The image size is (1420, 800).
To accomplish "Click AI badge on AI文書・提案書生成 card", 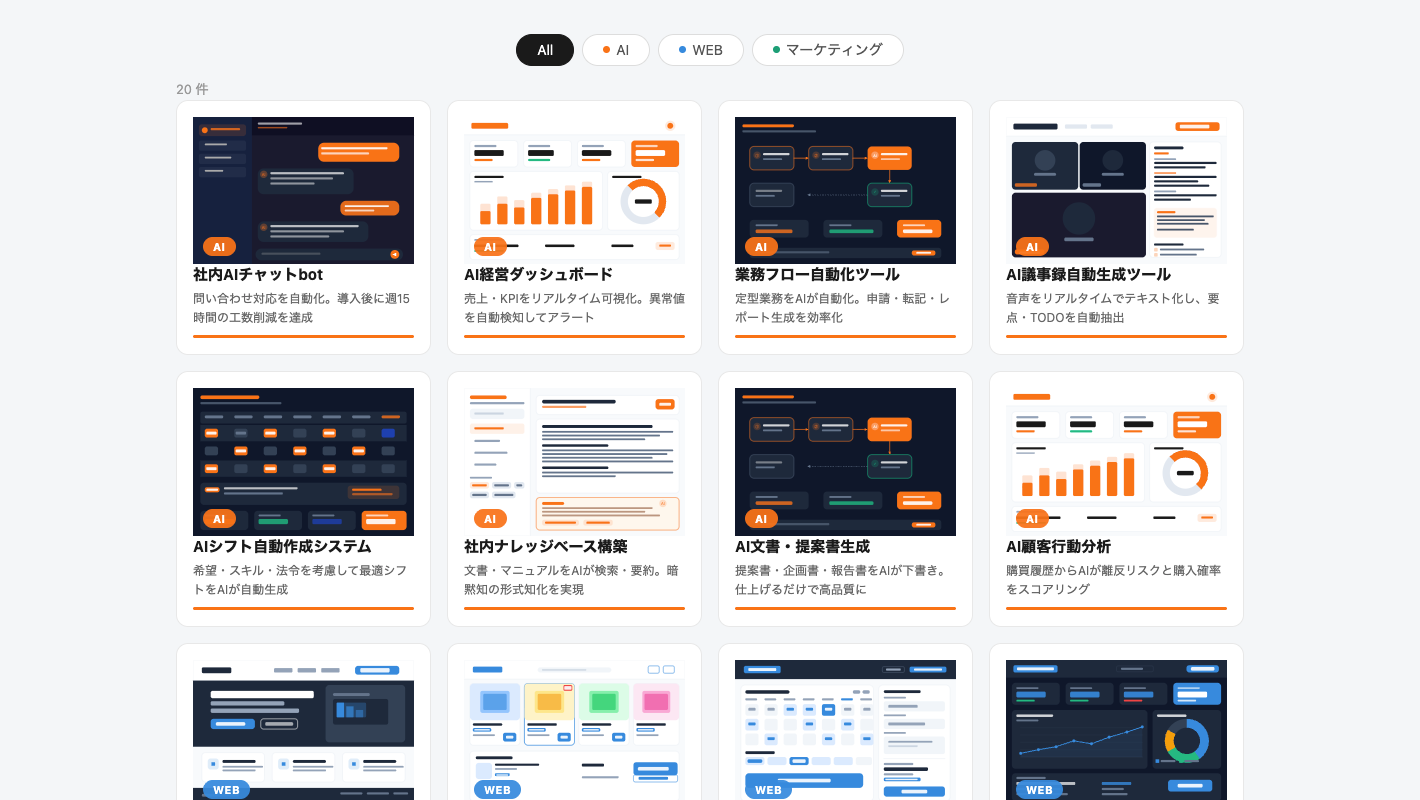I will tap(761, 519).
